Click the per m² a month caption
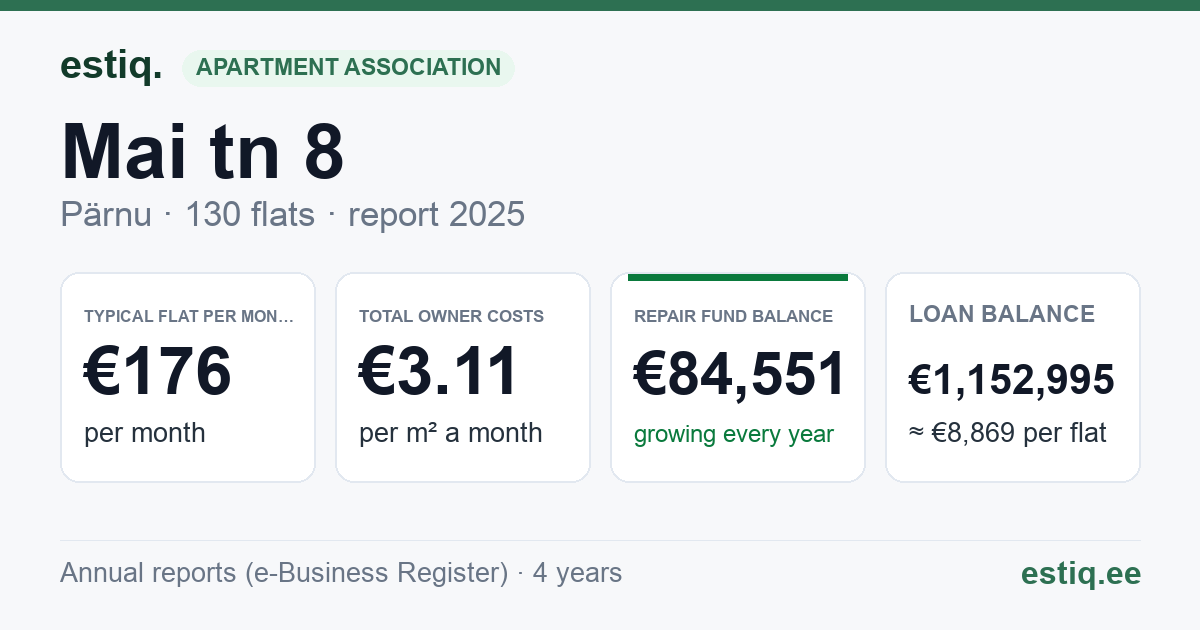The height and width of the screenshot is (630, 1200). [x=451, y=433]
